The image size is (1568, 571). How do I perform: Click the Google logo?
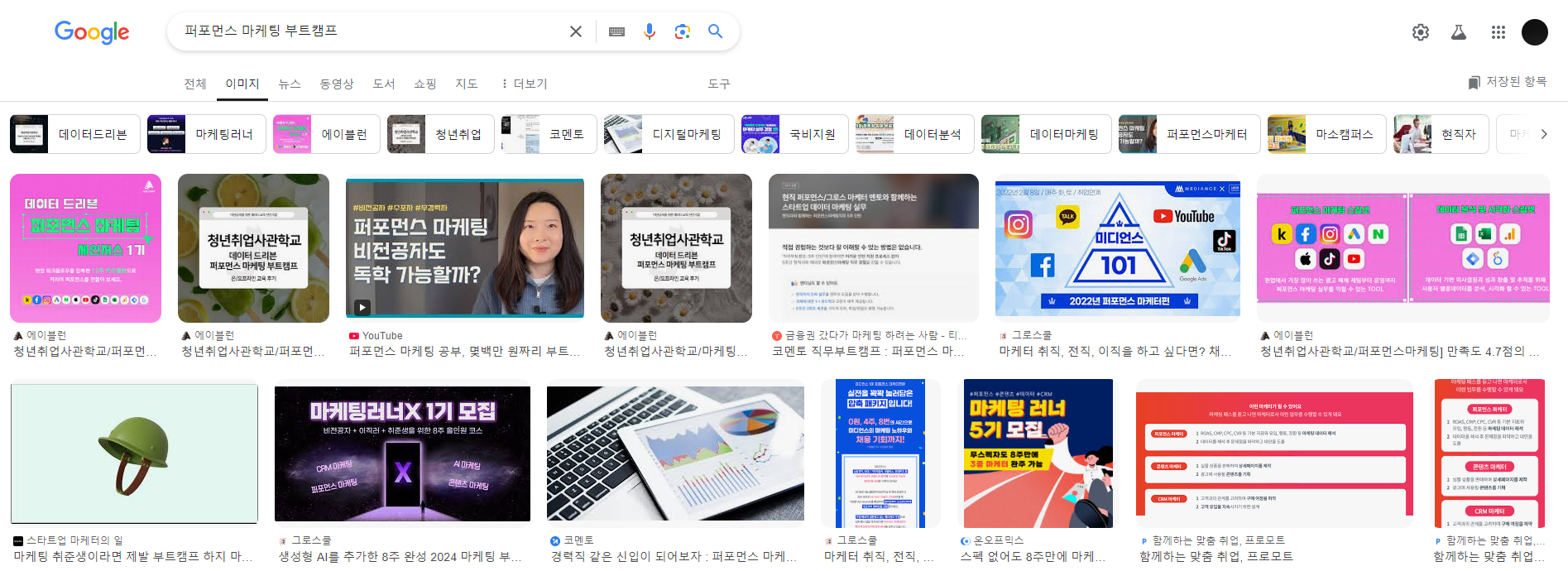(x=92, y=31)
